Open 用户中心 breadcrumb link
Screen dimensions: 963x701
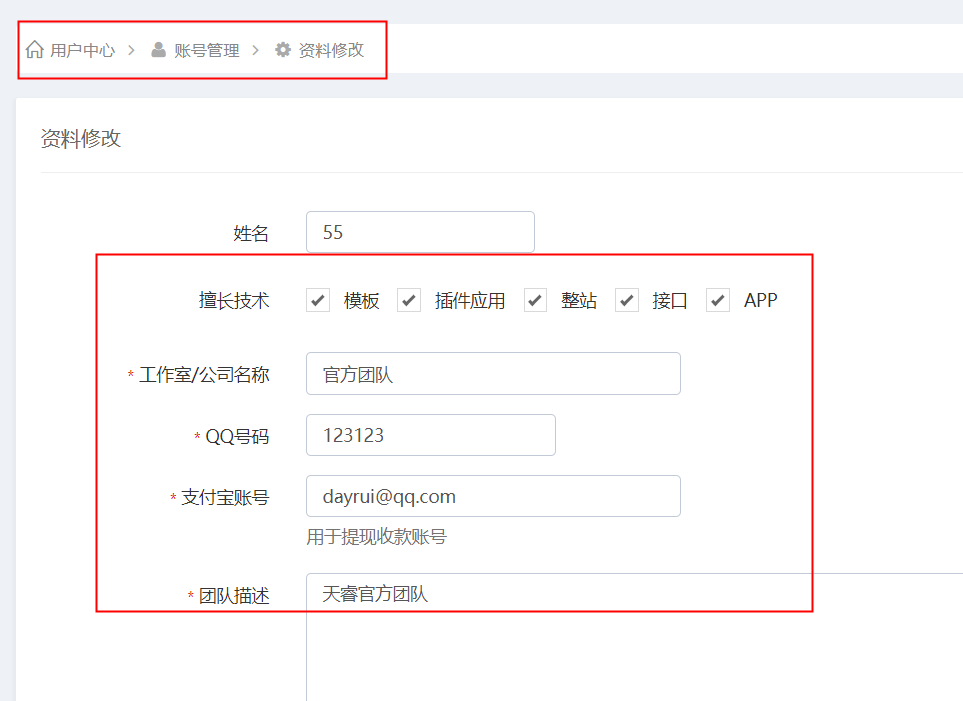click(x=82, y=50)
